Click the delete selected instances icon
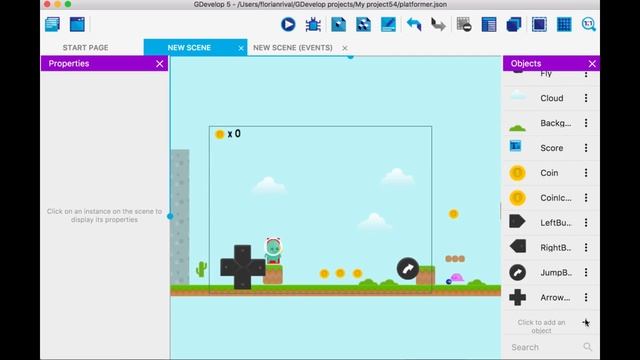 point(464,24)
